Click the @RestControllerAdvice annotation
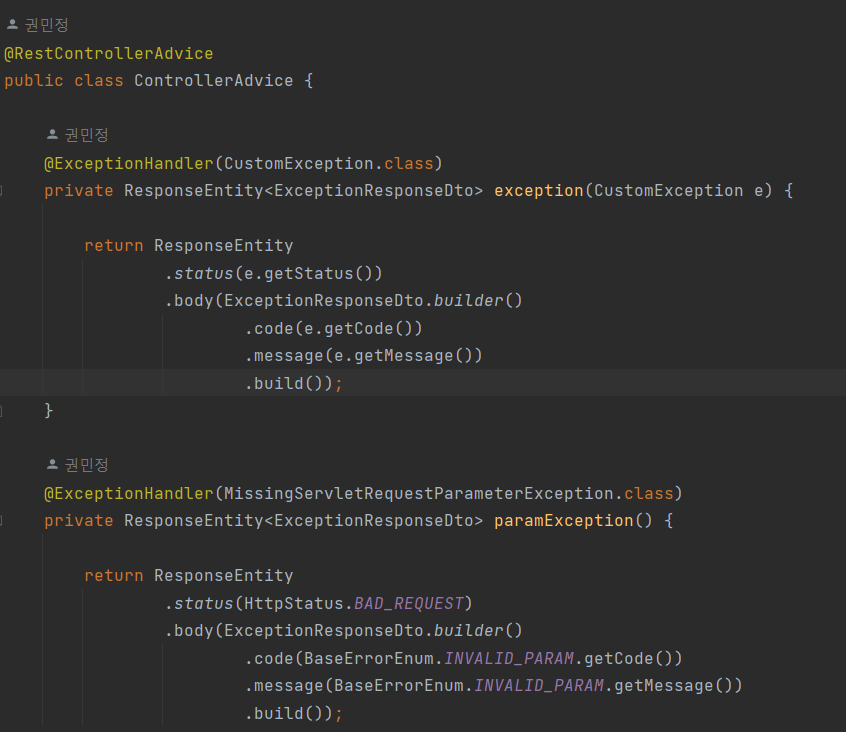This screenshot has height=732, width=846. click(108, 54)
